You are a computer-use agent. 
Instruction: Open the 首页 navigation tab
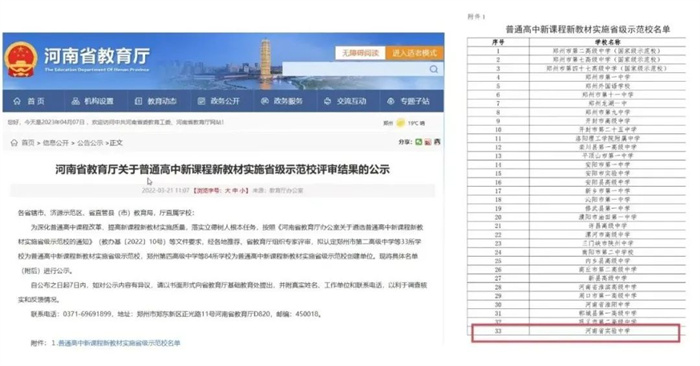[29, 101]
